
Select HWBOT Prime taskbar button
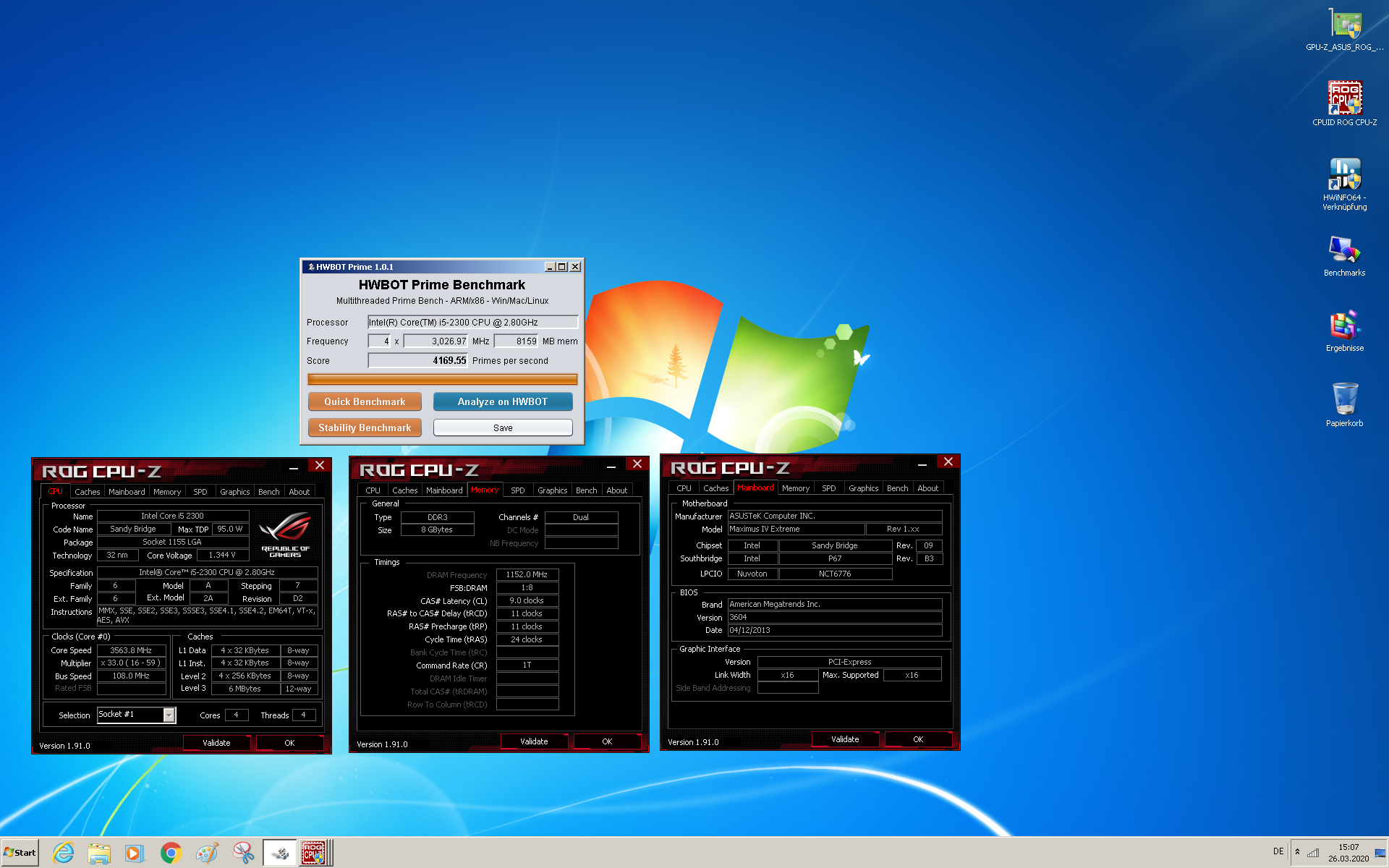(x=279, y=853)
